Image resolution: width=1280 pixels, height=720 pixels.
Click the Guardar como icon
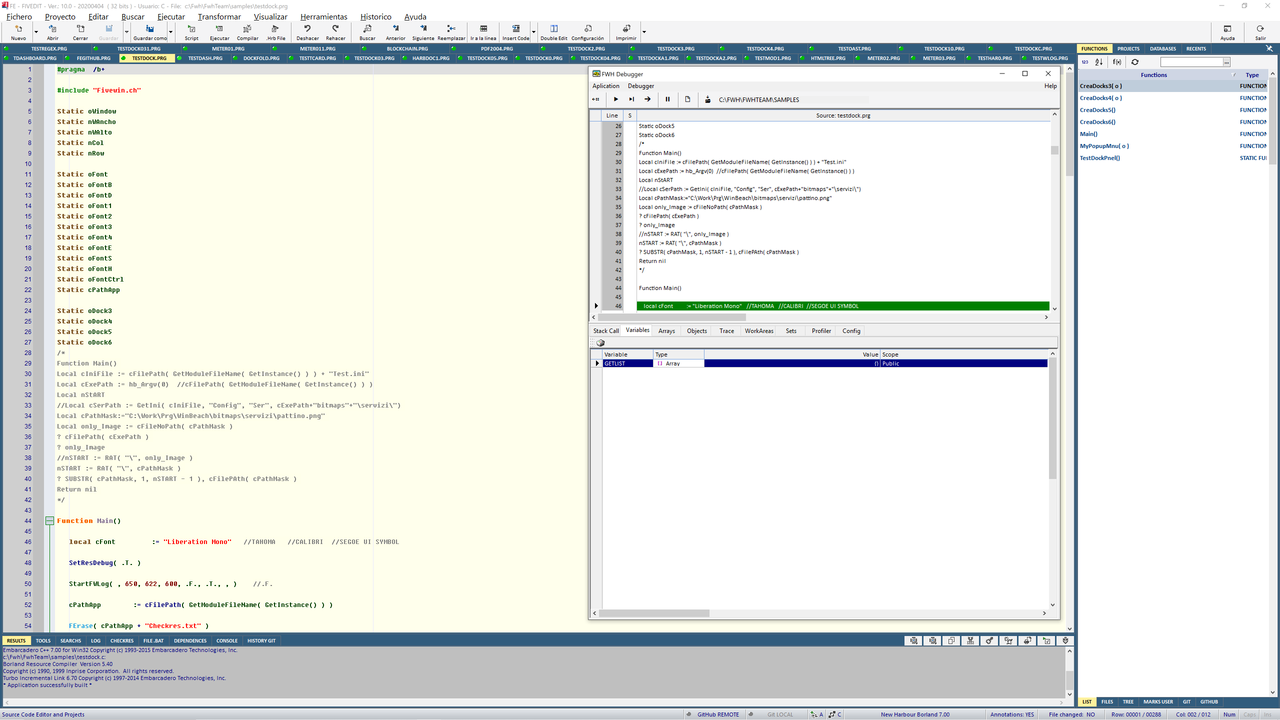[x=150, y=30]
